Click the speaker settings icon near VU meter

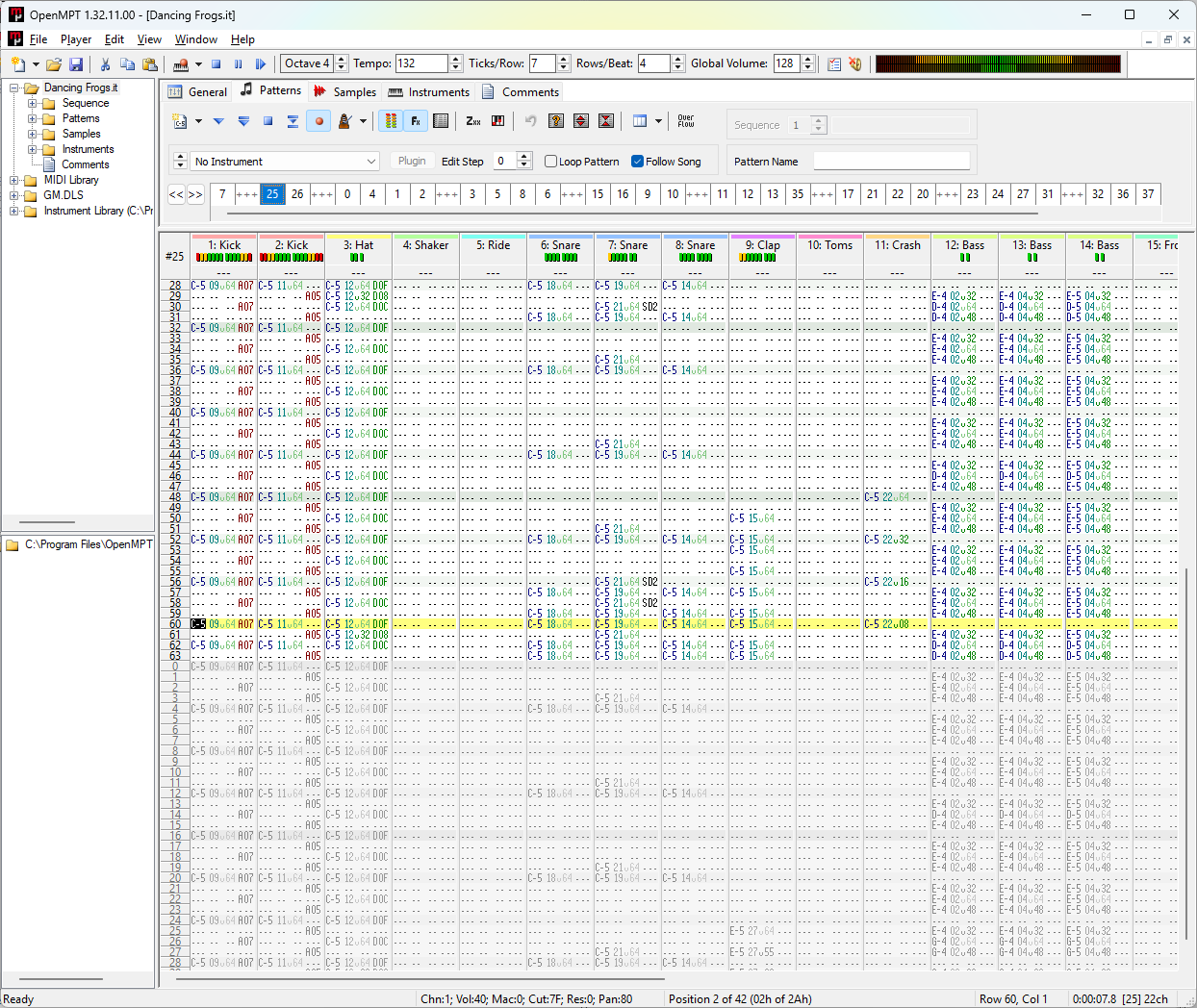855,64
